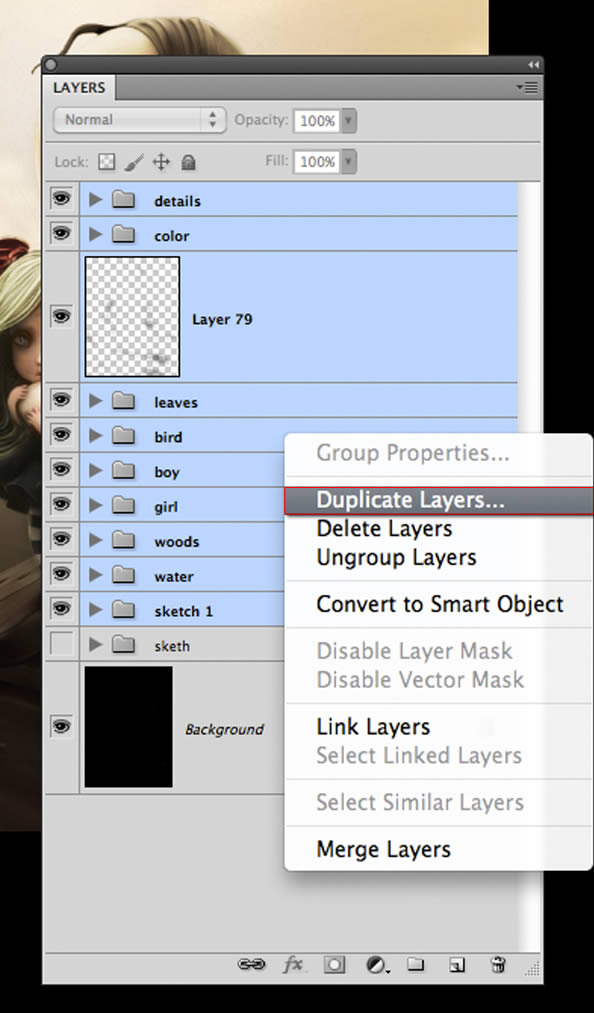Expand the leaves group

click(96, 401)
